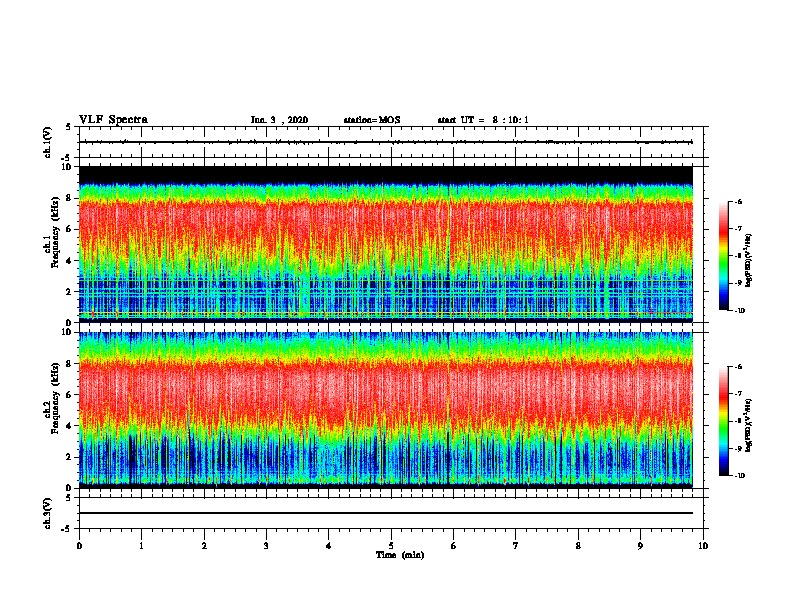Click the "5" tick label on time axis
The height and width of the screenshot is (612, 792).
pyautogui.click(x=391, y=545)
